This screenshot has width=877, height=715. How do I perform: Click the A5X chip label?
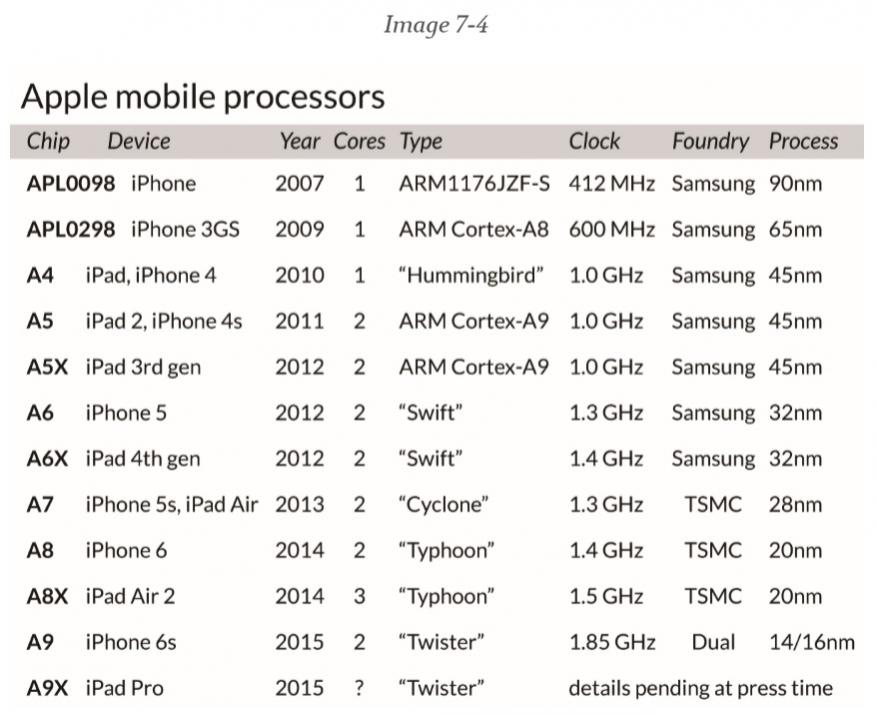pos(47,367)
